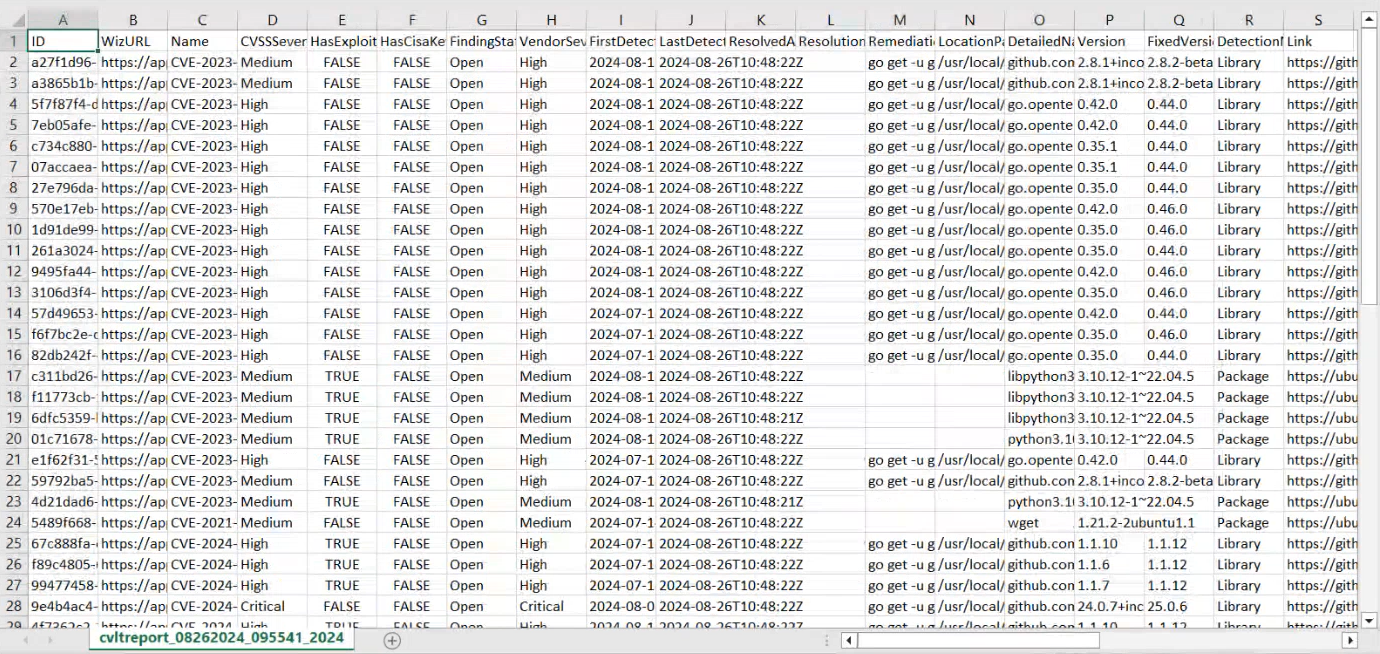Click the vertical scrollbar down arrow
The width and height of the screenshot is (1380, 654).
(1370, 620)
